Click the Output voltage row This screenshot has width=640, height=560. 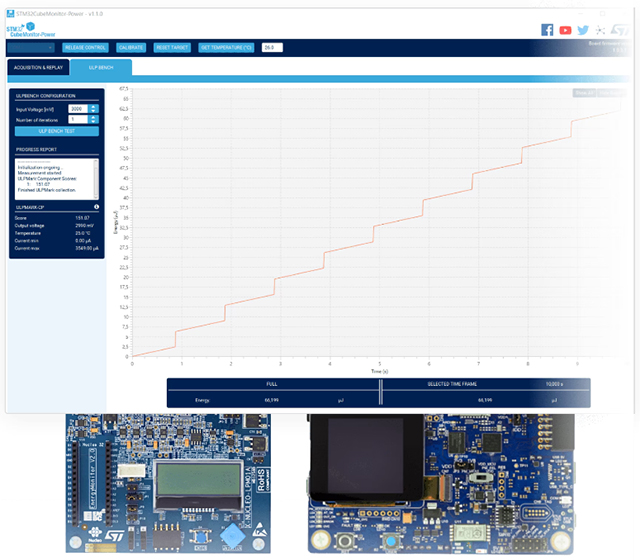[55, 226]
